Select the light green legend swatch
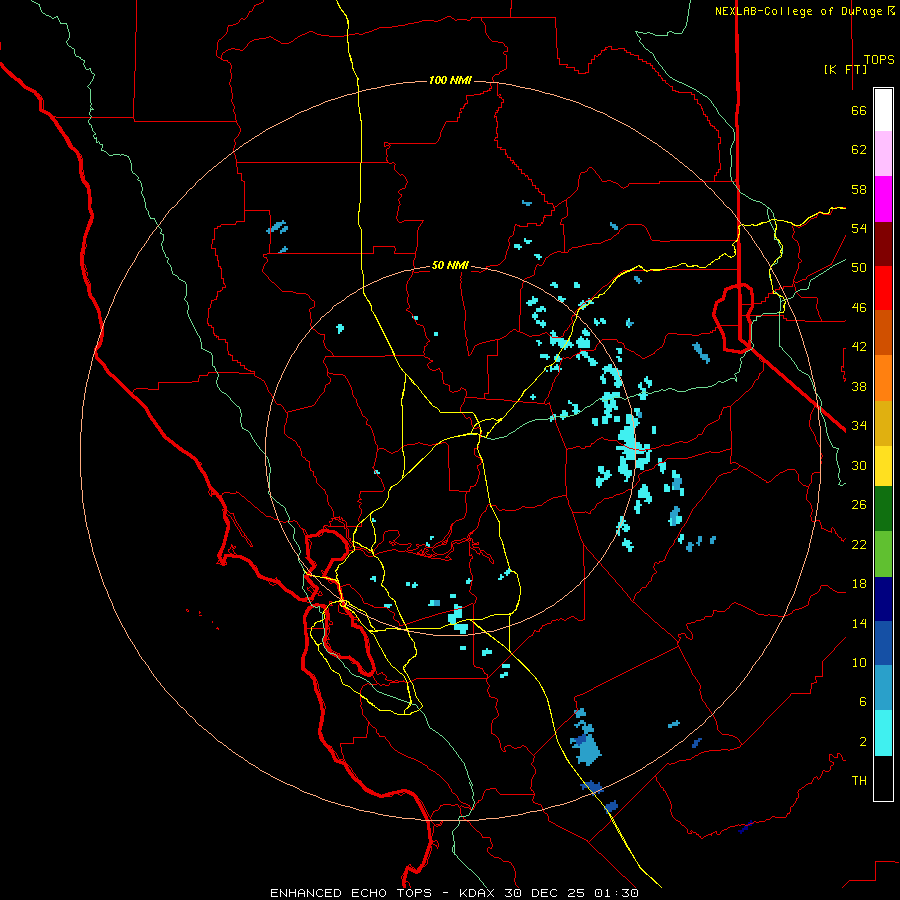This screenshot has width=900, height=900. click(883, 553)
